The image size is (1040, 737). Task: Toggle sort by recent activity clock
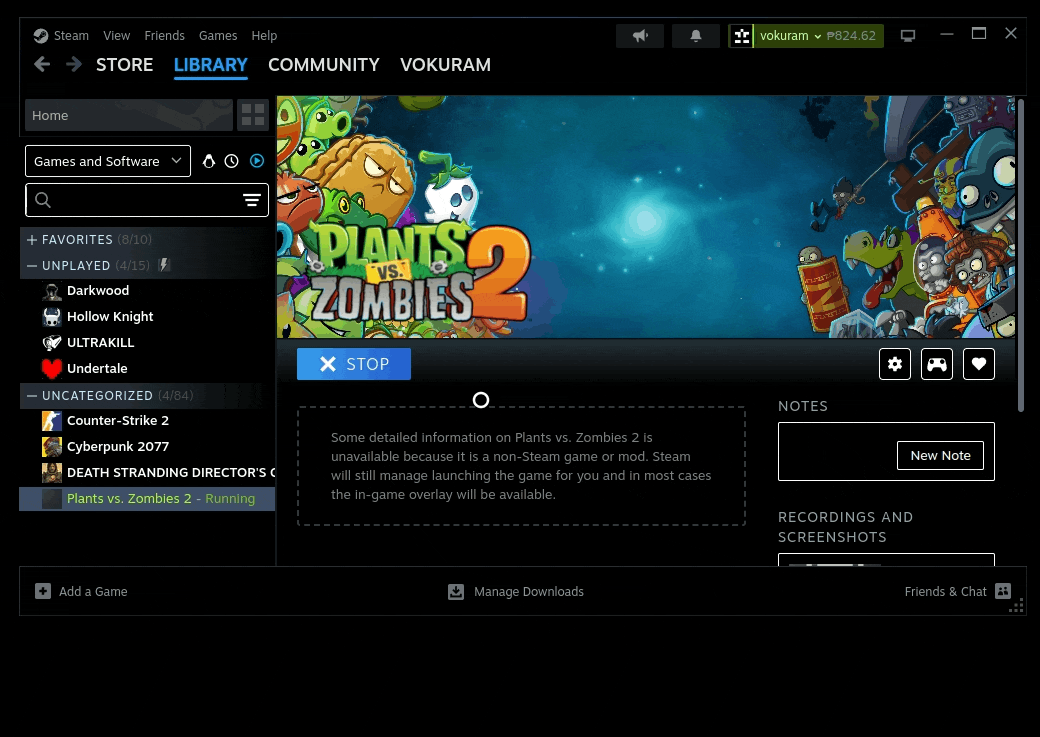(231, 161)
